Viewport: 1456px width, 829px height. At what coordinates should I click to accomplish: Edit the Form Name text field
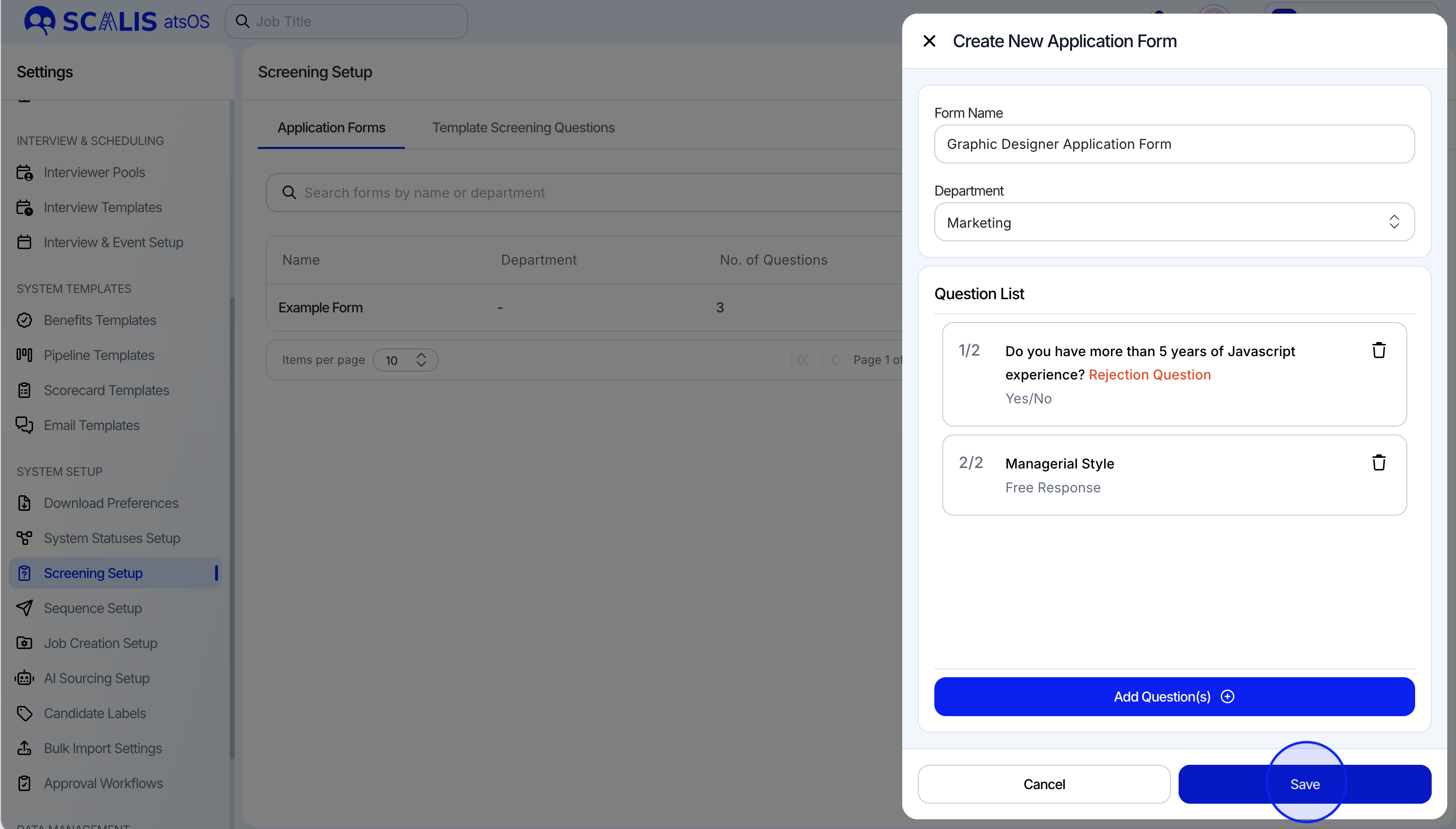pos(1174,144)
